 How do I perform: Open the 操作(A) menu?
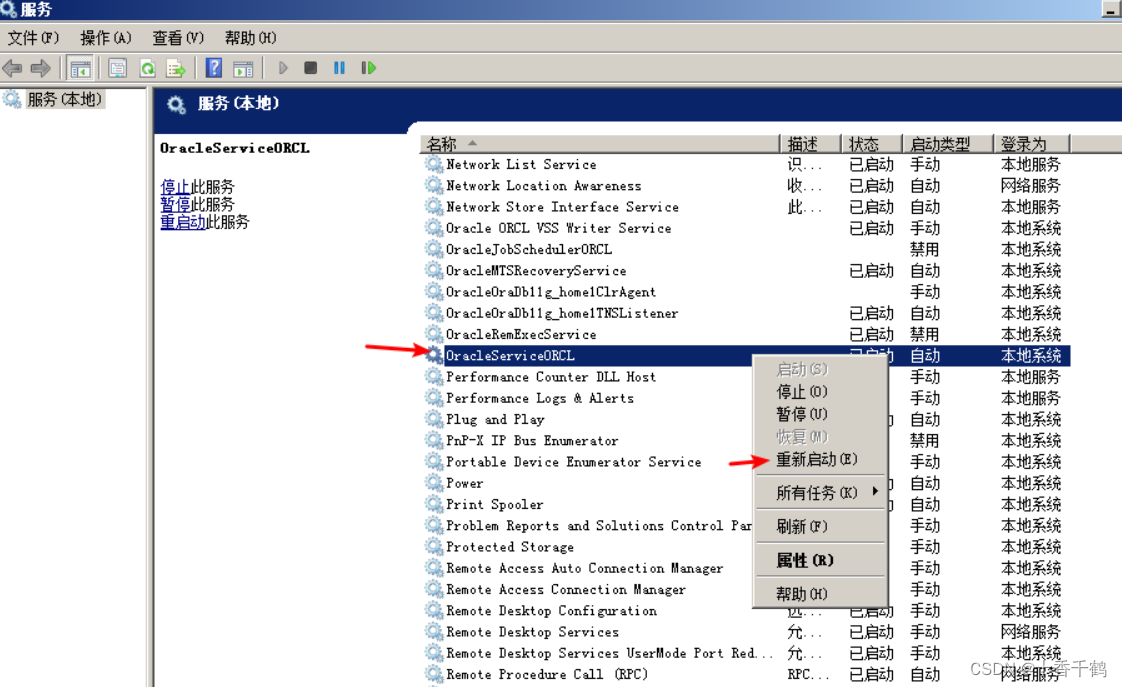click(104, 38)
